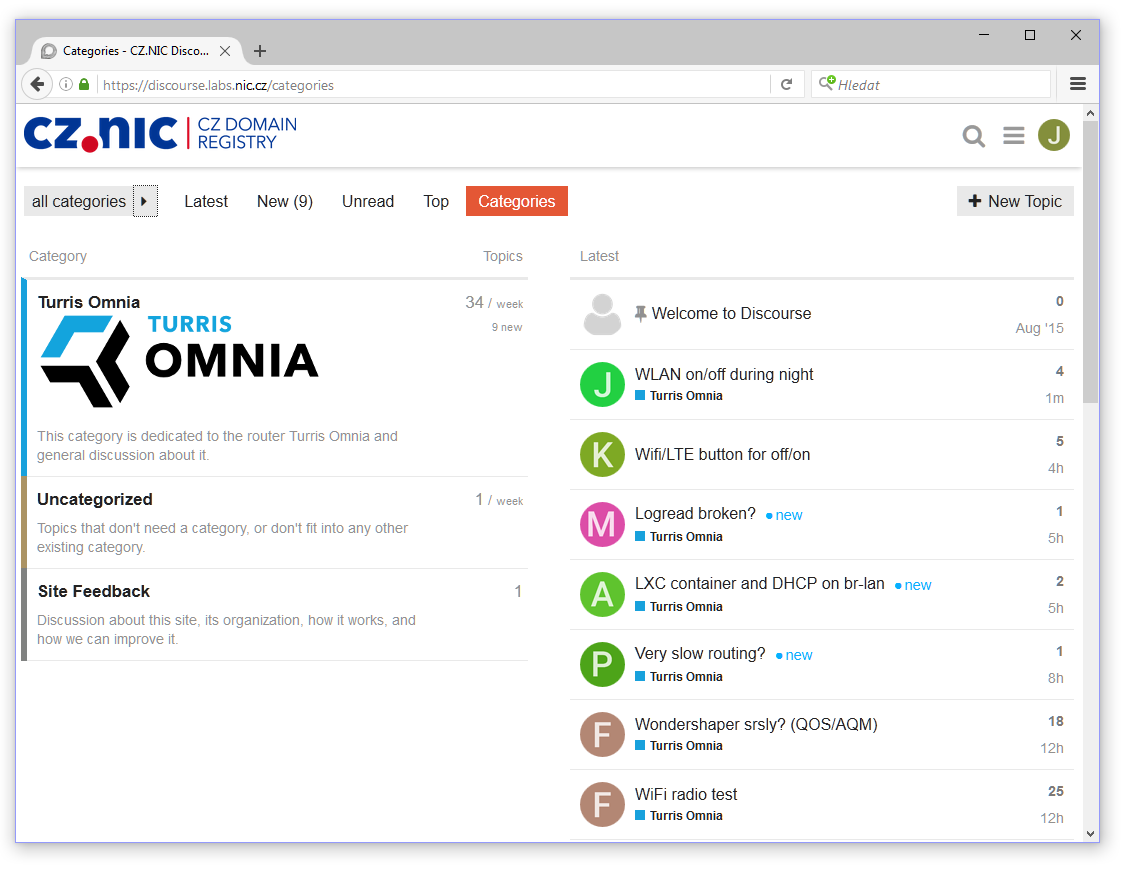Expand the all categories dropdown arrow
1134x870 pixels.
[145, 201]
